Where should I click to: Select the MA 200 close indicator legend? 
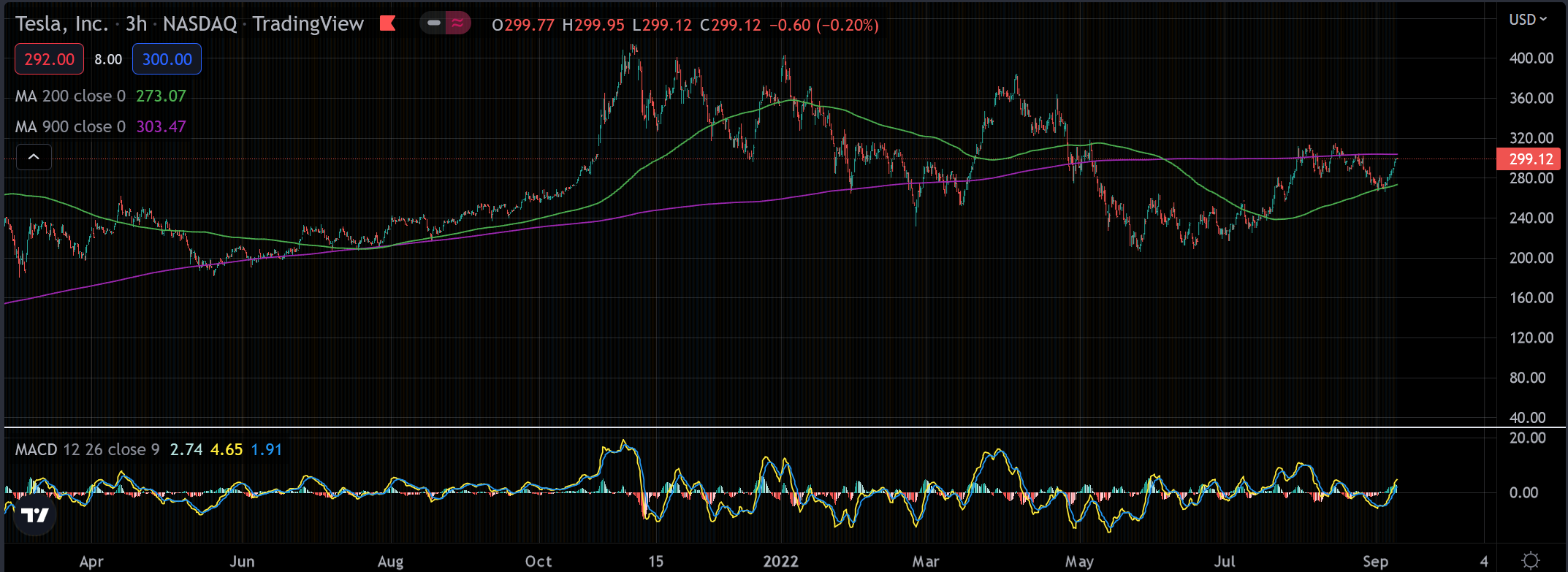[71, 96]
